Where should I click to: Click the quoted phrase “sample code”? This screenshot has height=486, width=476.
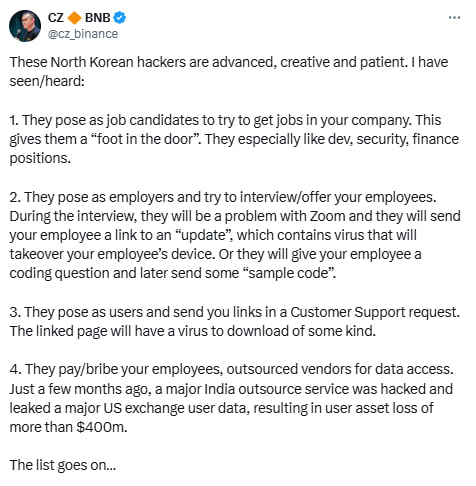click(287, 273)
